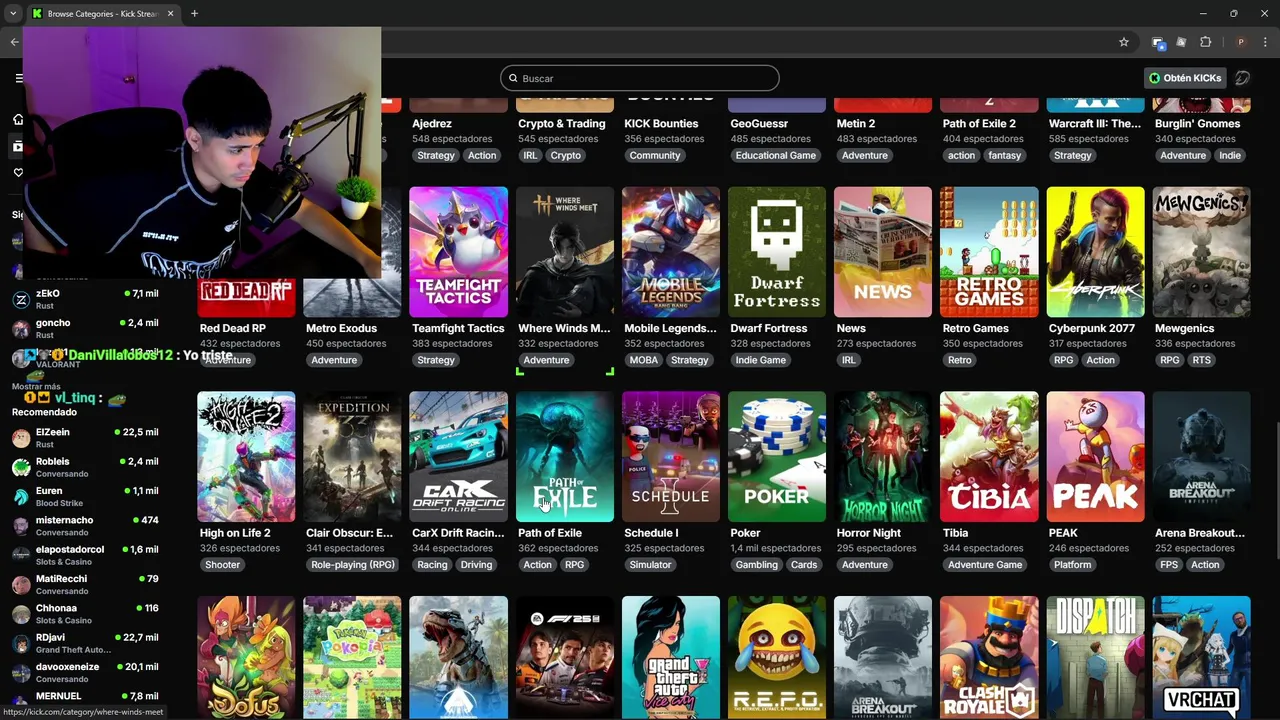
Task: Open Chrome profile avatar P
Action: 1241,42
